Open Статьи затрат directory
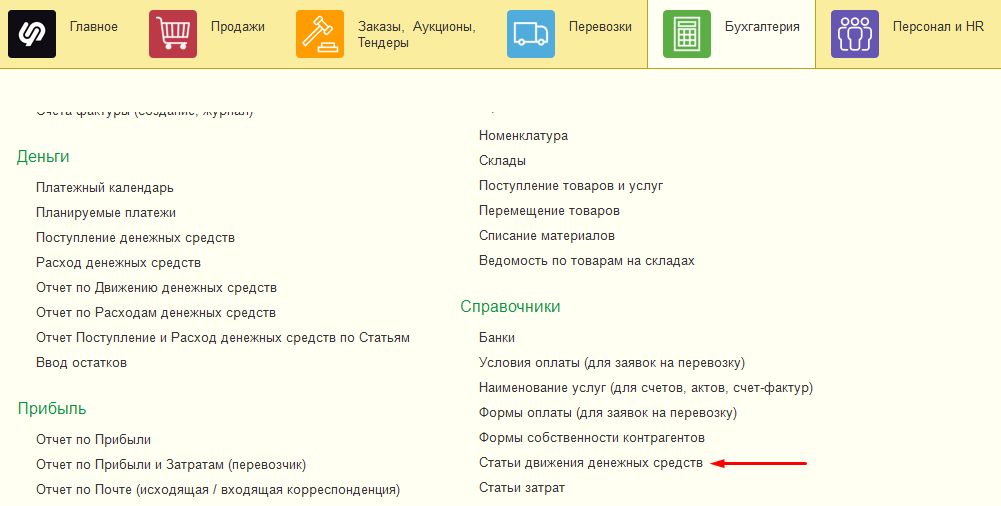This screenshot has width=1001, height=506. coord(522,487)
